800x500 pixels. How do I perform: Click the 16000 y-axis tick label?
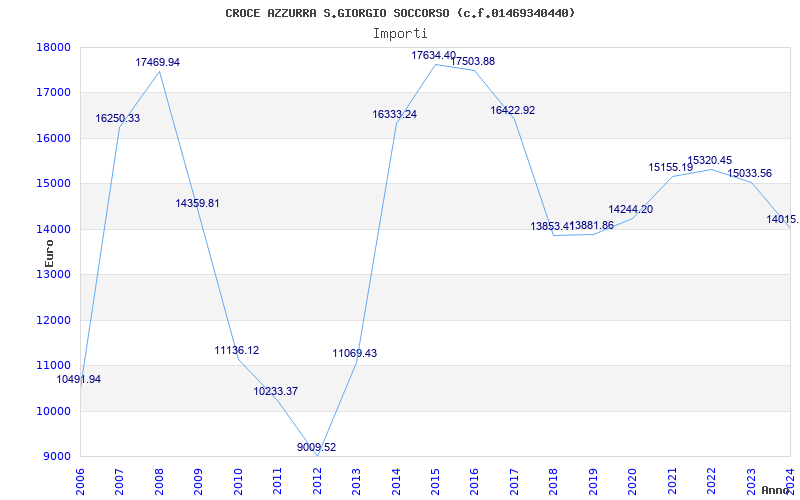click(x=53, y=138)
